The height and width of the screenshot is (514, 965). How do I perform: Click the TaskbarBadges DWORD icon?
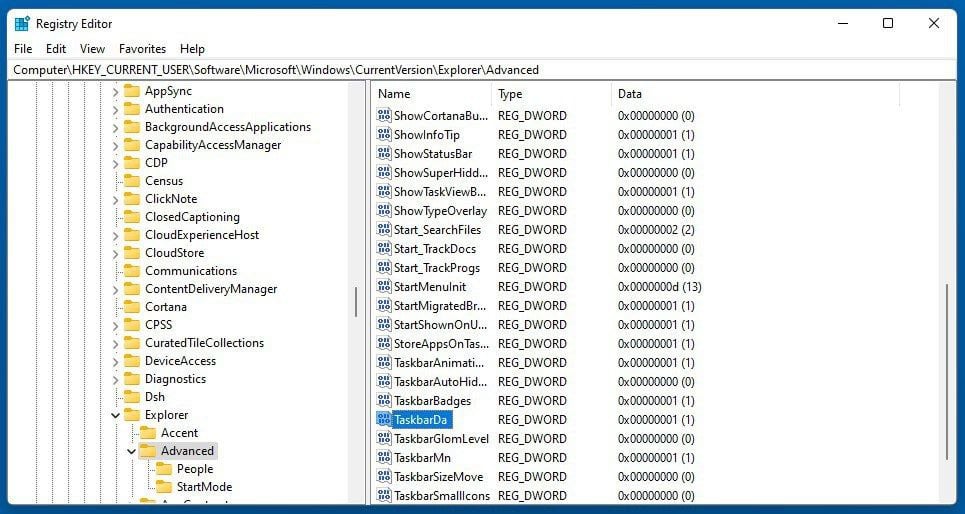(384, 401)
